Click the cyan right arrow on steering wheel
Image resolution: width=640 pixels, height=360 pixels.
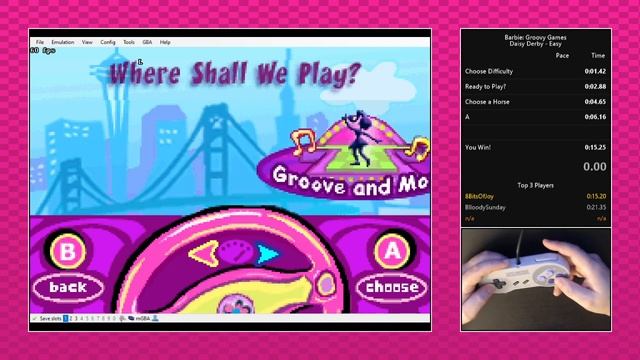(x=268, y=254)
